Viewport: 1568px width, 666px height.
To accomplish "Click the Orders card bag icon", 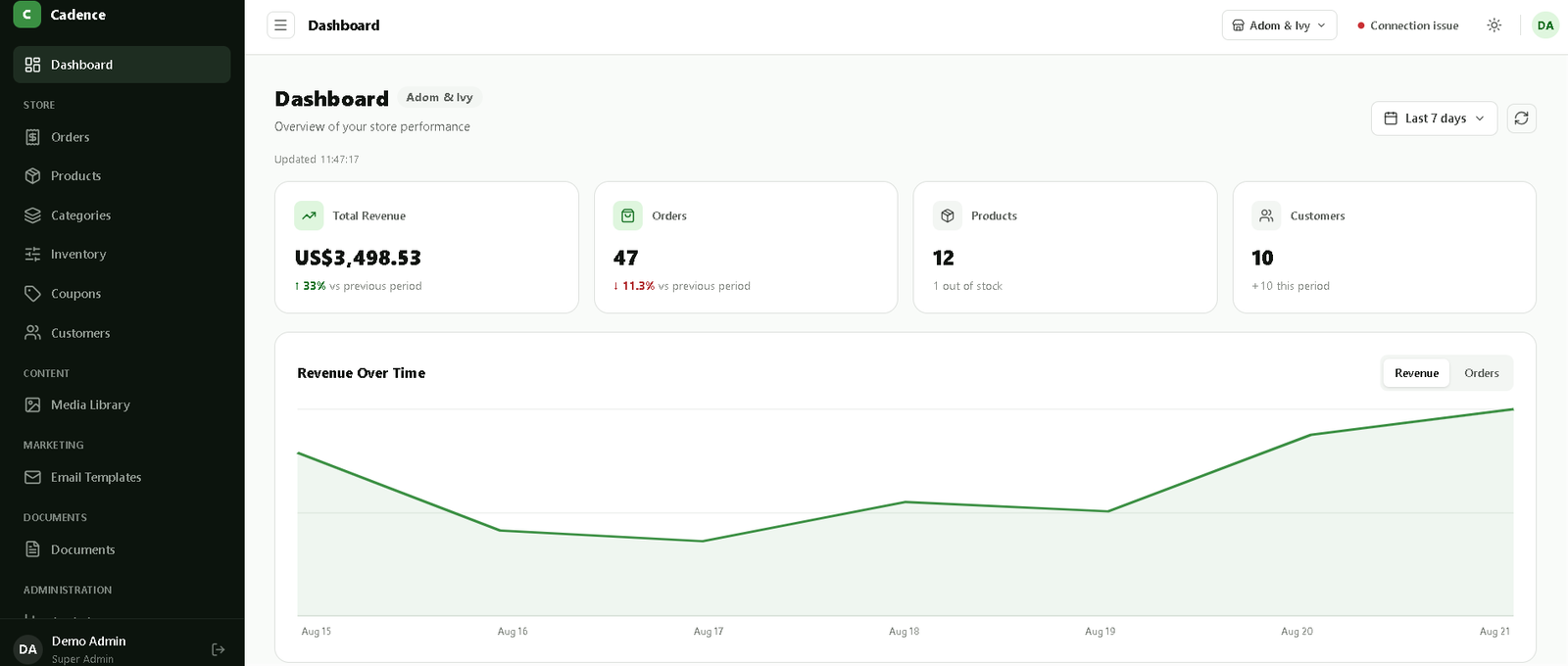I will [628, 215].
